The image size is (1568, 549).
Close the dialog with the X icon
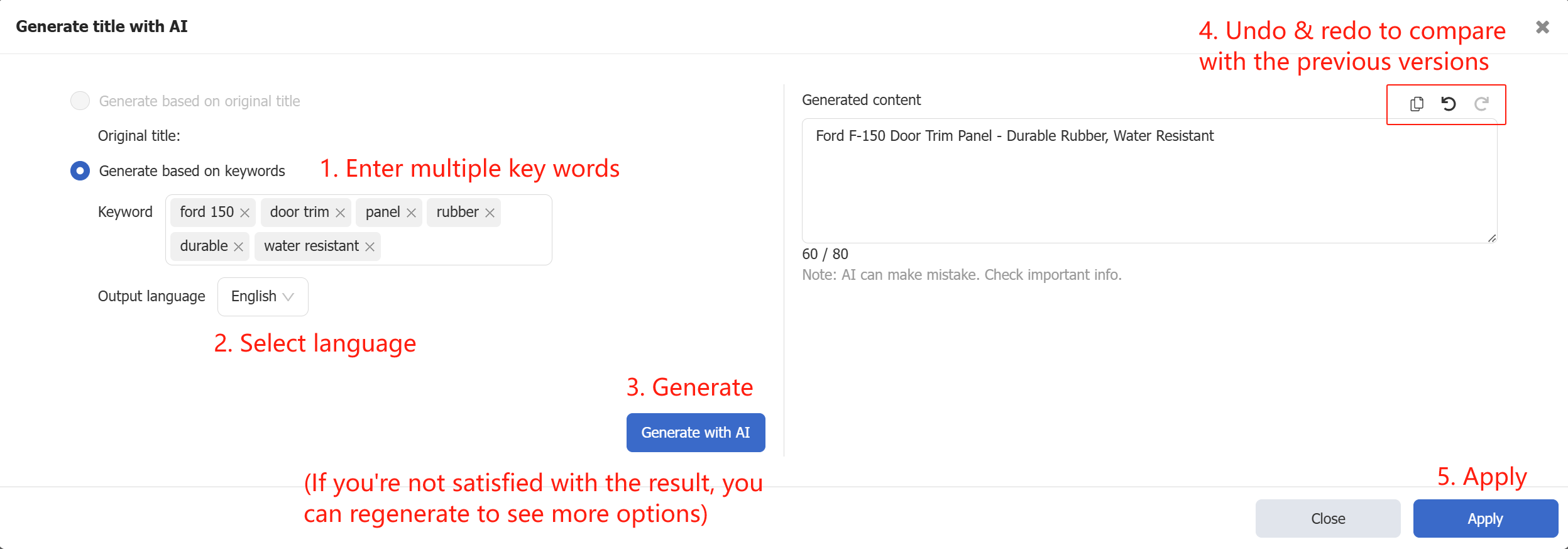[1542, 26]
